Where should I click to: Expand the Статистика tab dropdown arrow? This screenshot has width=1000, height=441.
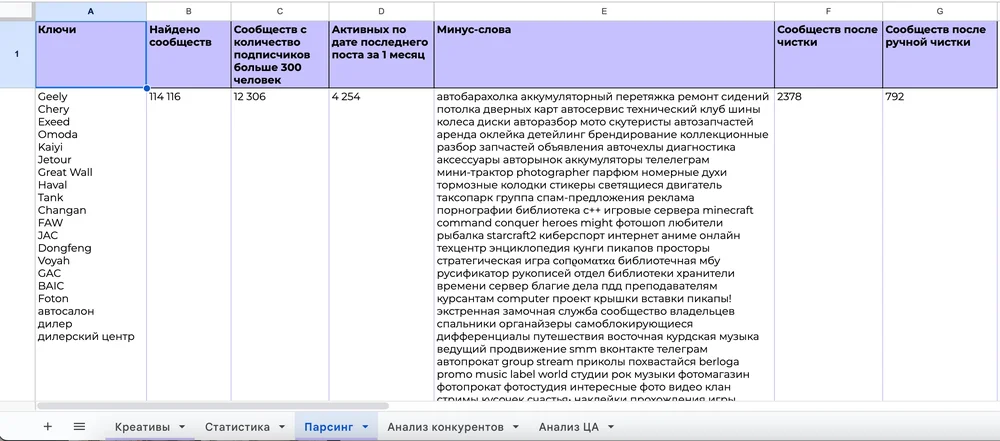[283, 427]
